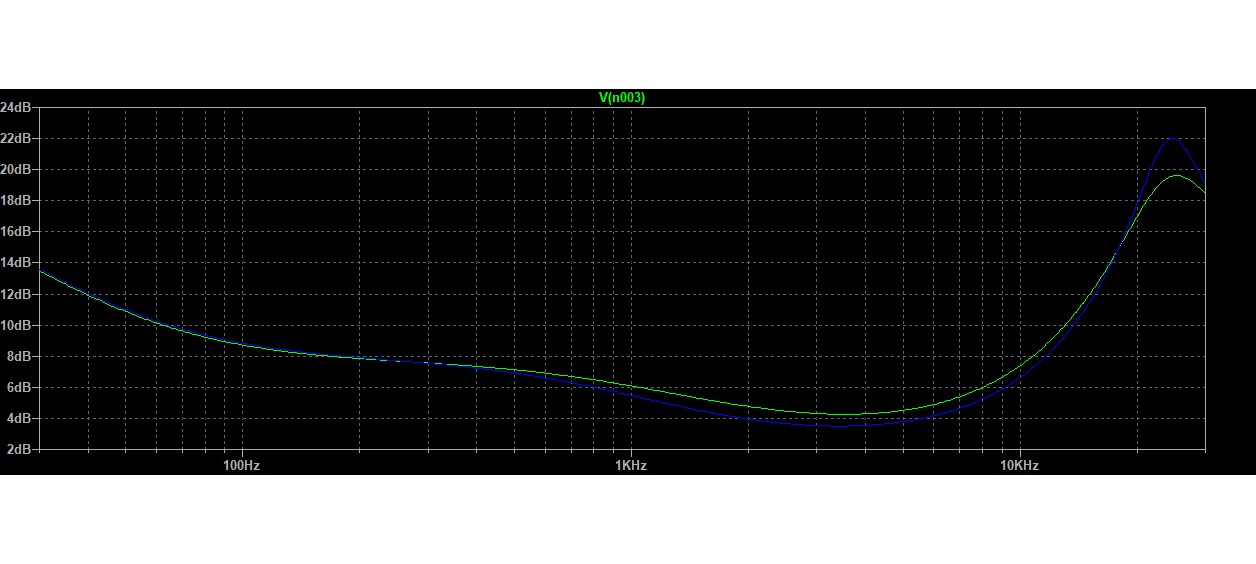Click the 20dB axis tick label
The image size is (1256, 564).
17,169
